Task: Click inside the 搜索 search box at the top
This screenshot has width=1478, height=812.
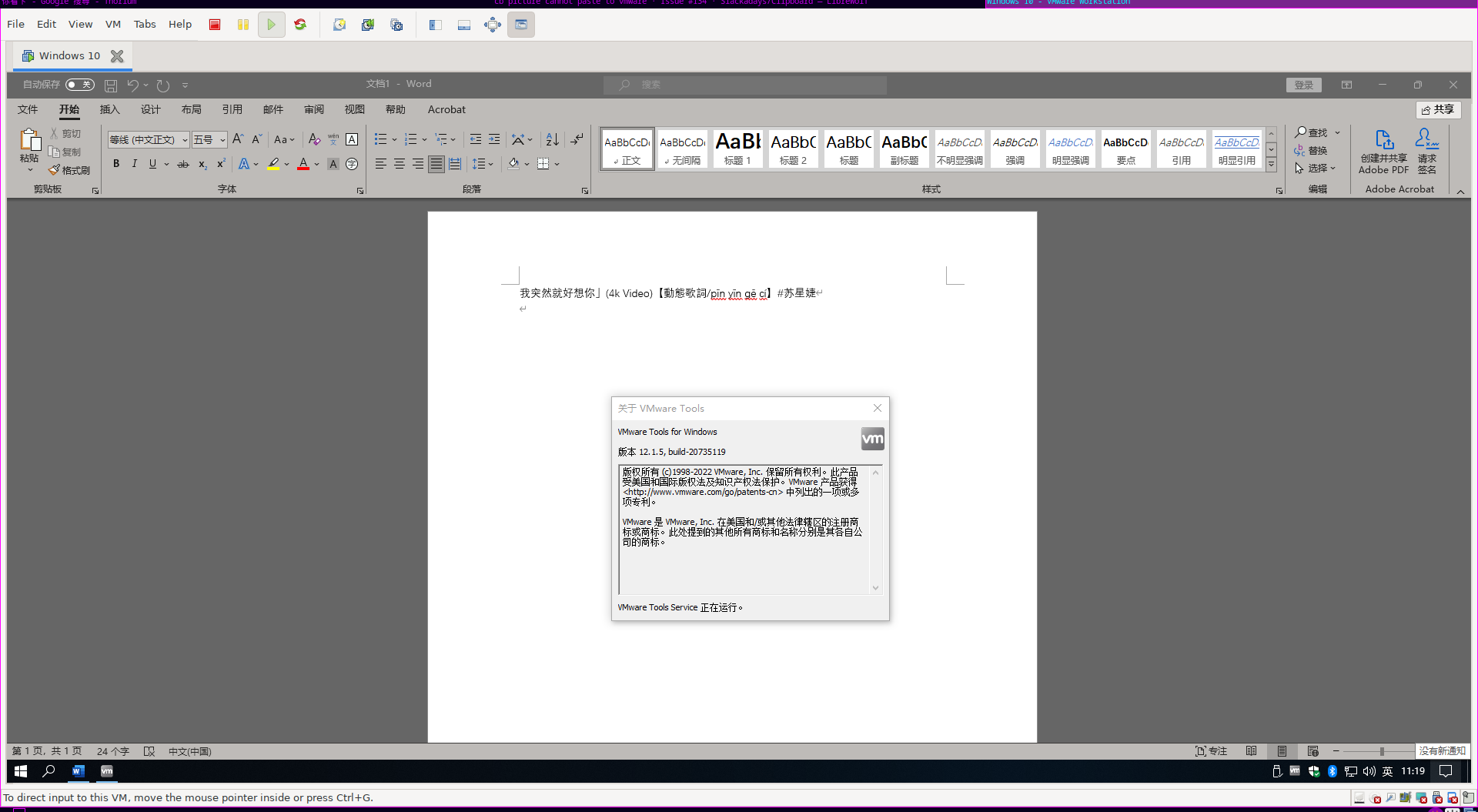Action: coord(744,85)
